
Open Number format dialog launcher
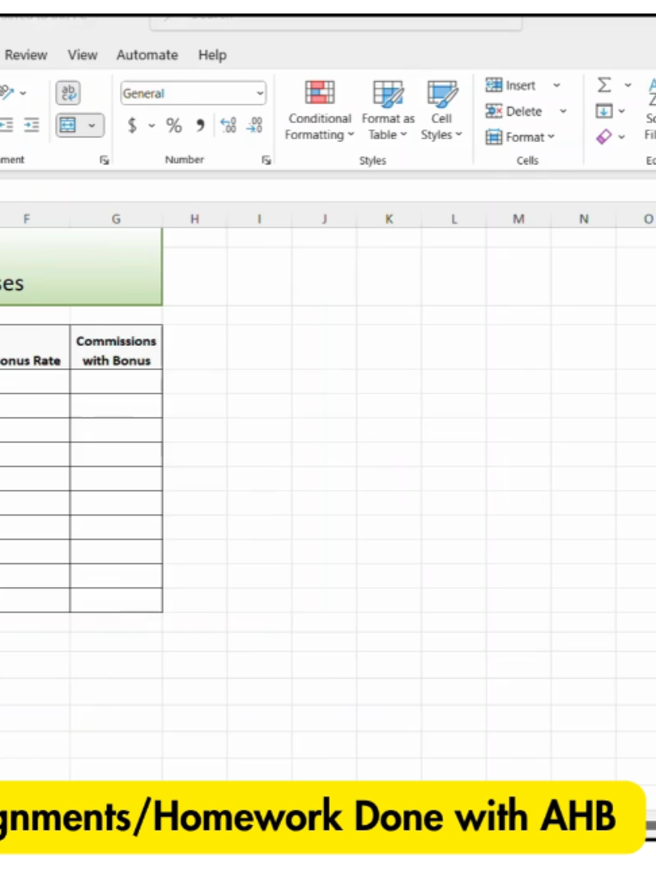tap(266, 161)
